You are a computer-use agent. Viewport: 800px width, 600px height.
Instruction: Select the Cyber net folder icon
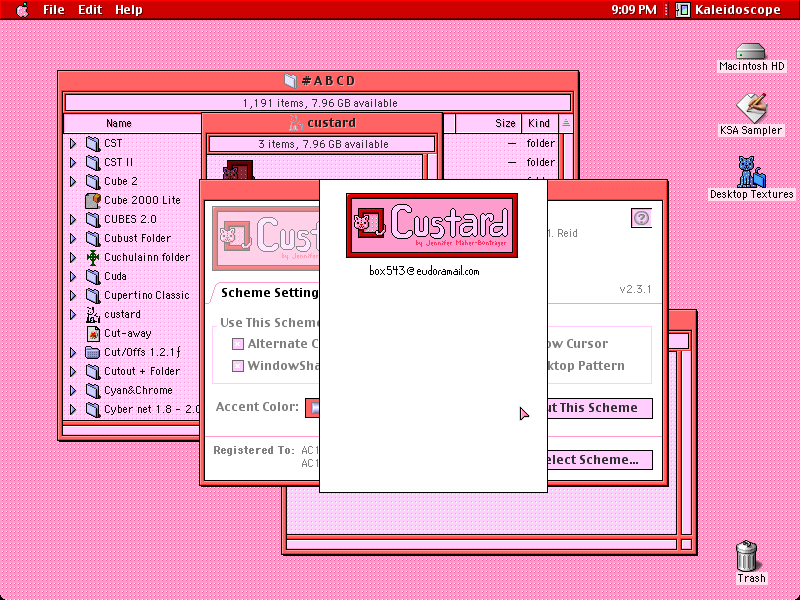pyautogui.click(x=93, y=410)
